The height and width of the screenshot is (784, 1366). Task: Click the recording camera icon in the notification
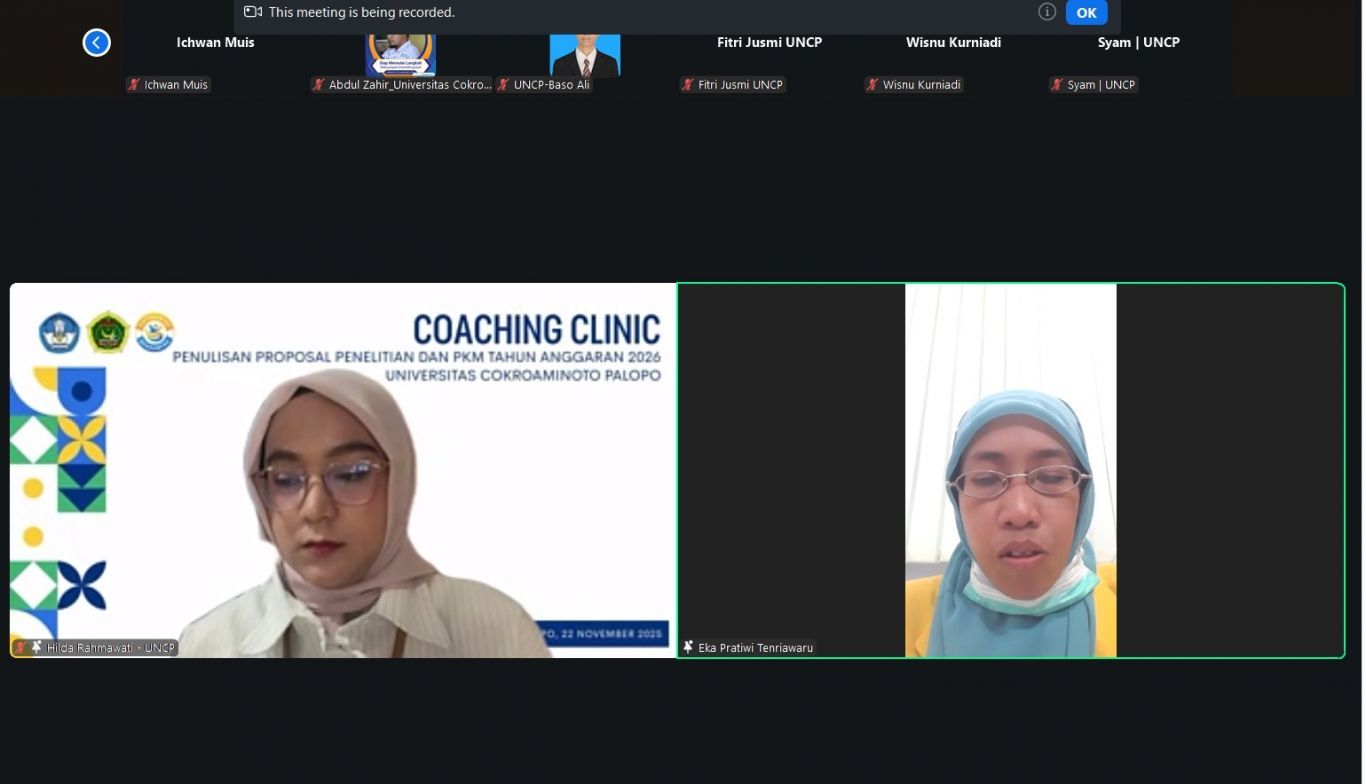coord(253,12)
